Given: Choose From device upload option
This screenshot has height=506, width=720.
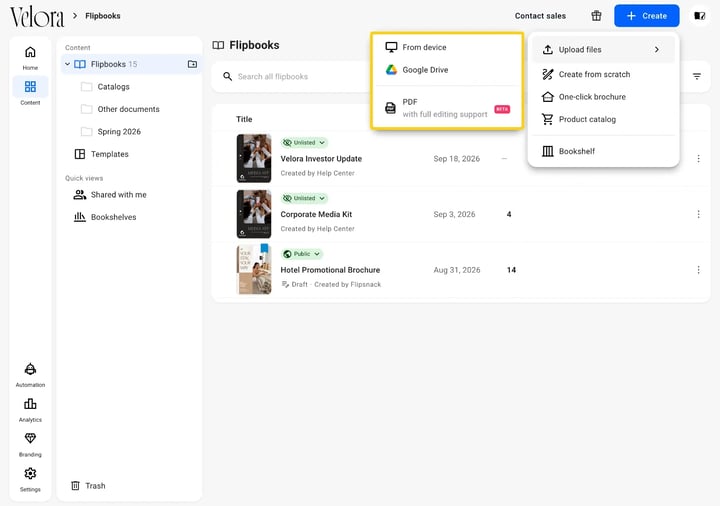Looking at the screenshot, I should (x=447, y=47).
